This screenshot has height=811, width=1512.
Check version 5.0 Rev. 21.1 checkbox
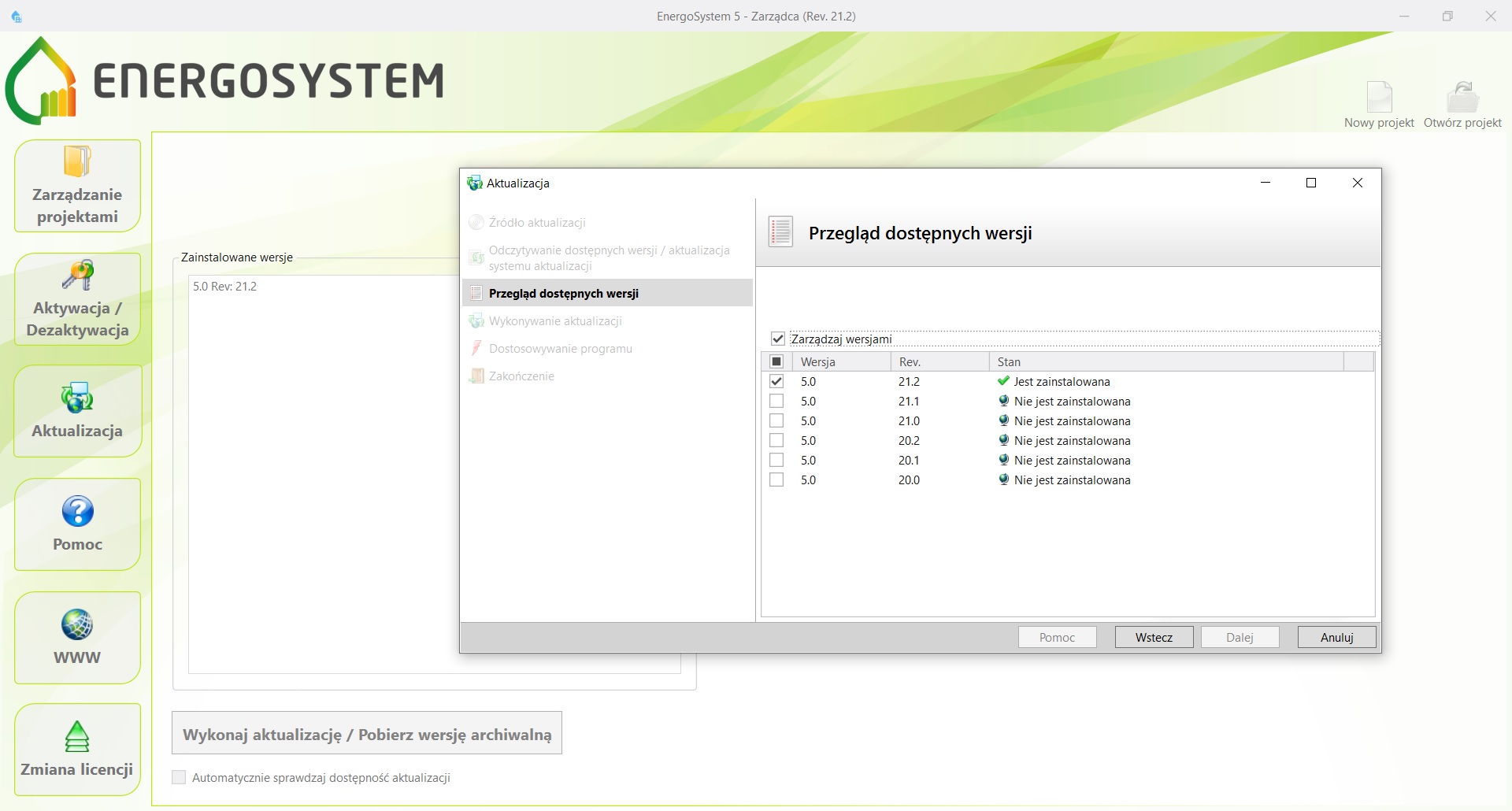tap(776, 401)
